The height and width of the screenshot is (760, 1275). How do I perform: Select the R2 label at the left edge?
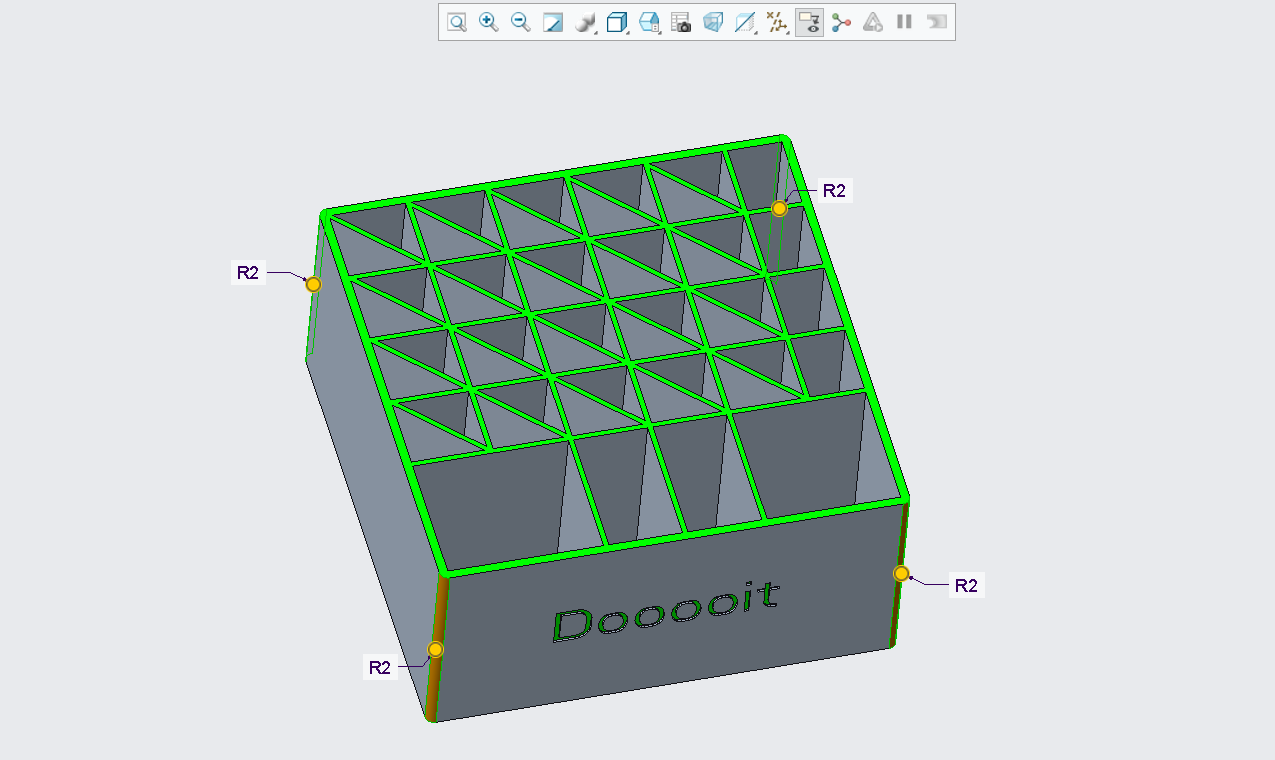pyautogui.click(x=248, y=272)
